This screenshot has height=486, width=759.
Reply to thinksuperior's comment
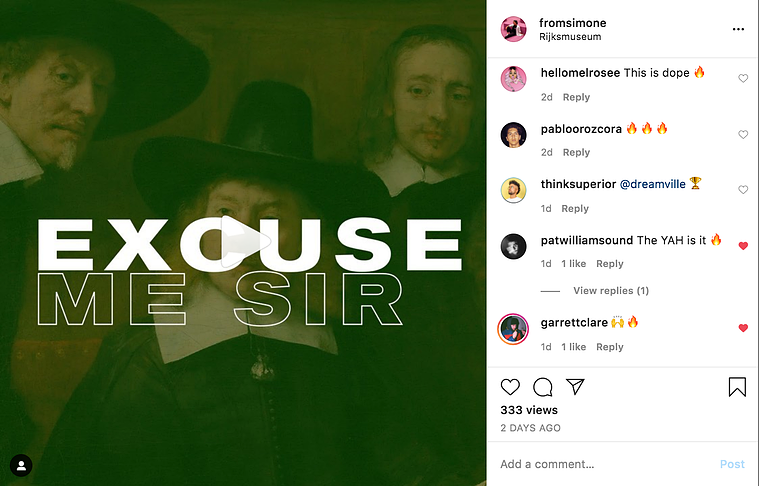pos(575,209)
